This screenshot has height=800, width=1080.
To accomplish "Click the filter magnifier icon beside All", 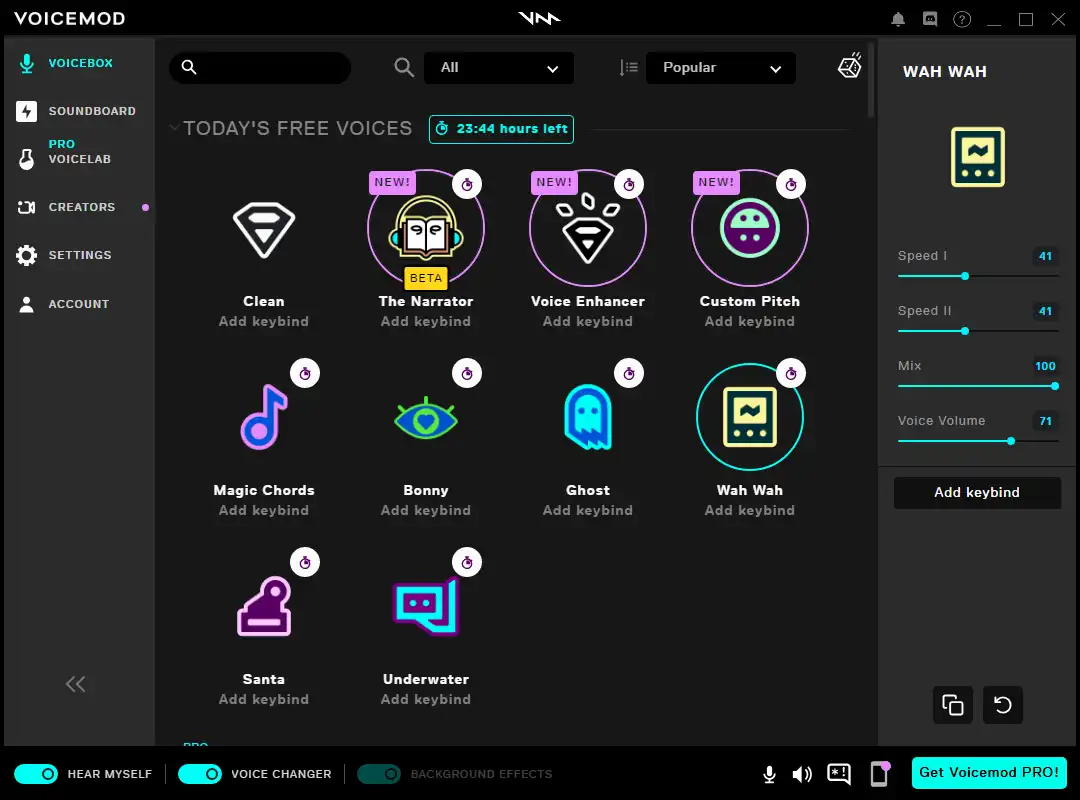I will tap(404, 68).
